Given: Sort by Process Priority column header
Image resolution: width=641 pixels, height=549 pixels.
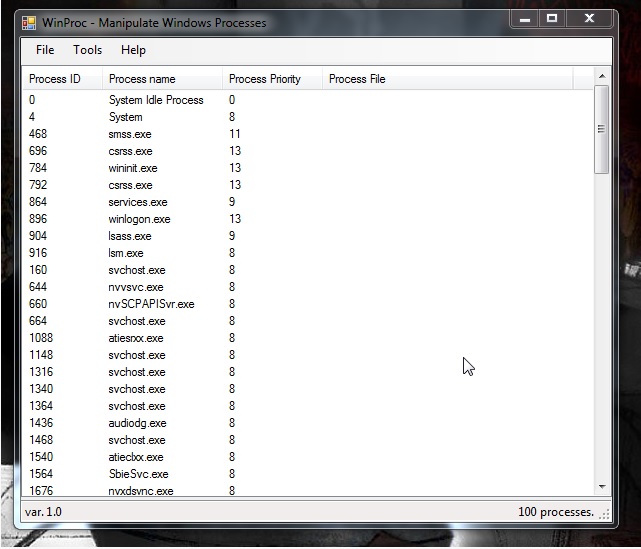Looking at the screenshot, I should [272, 78].
